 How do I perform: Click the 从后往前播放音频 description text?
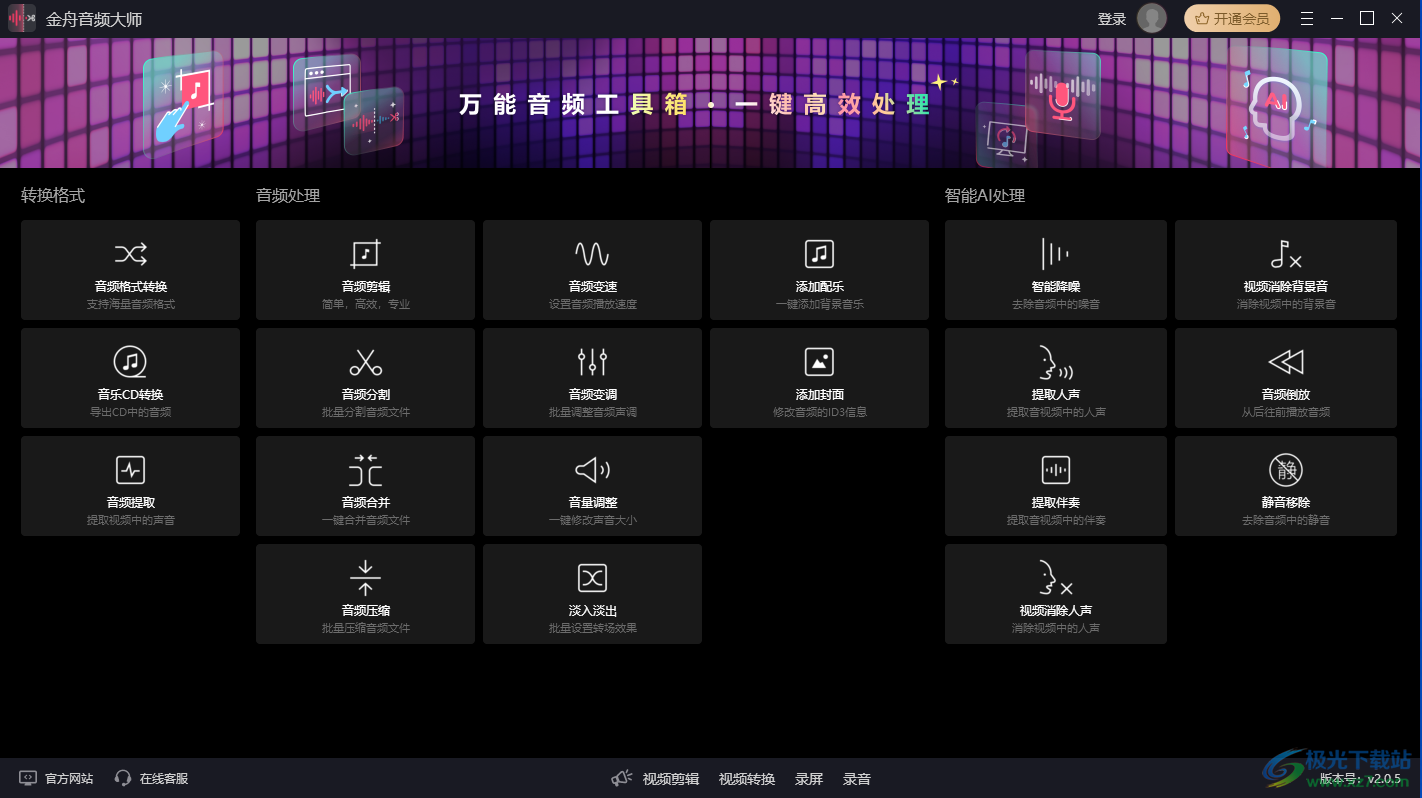pos(1286,412)
